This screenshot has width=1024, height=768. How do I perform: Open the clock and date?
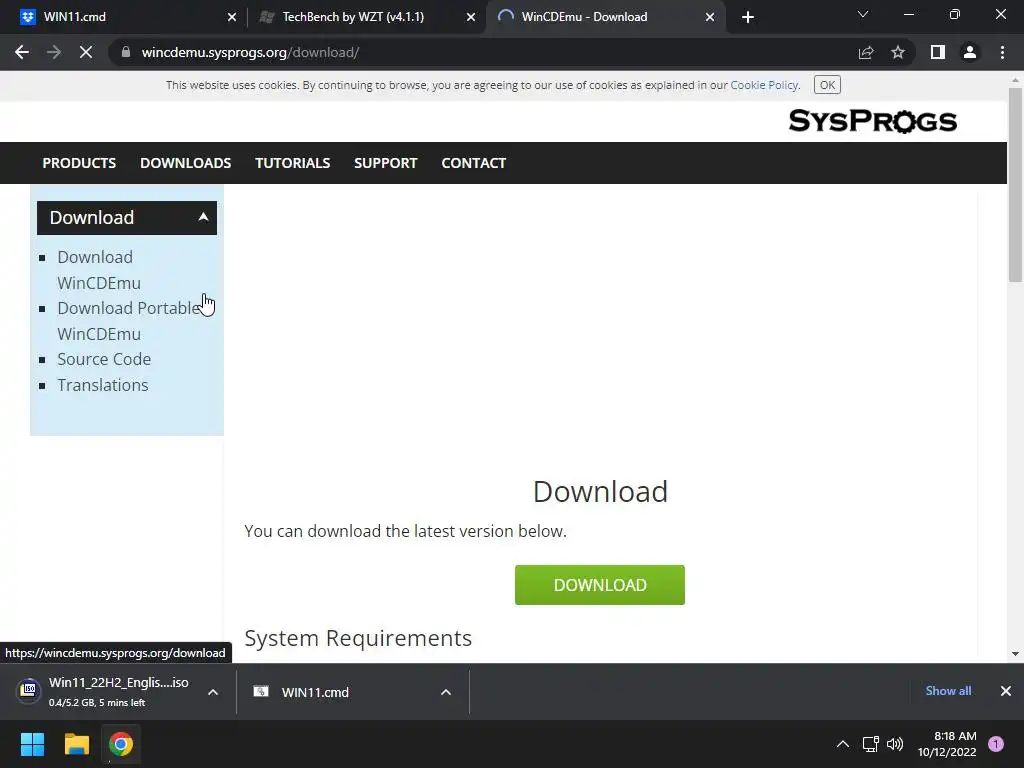click(947, 744)
